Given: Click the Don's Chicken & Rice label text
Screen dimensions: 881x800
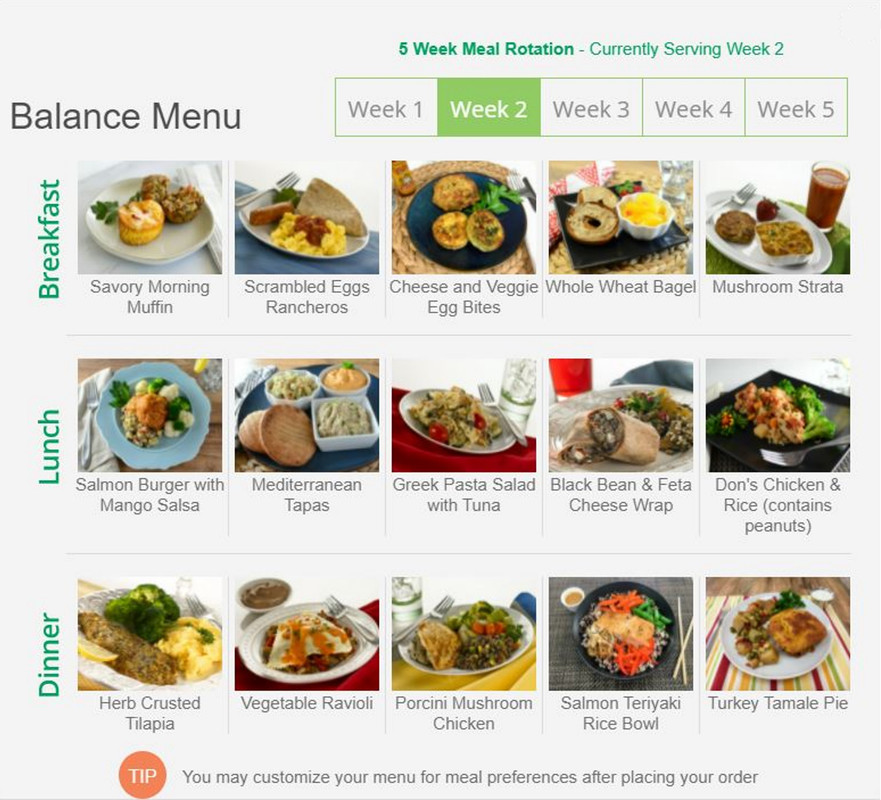Looking at the screenshot, I should click(778, 505).
